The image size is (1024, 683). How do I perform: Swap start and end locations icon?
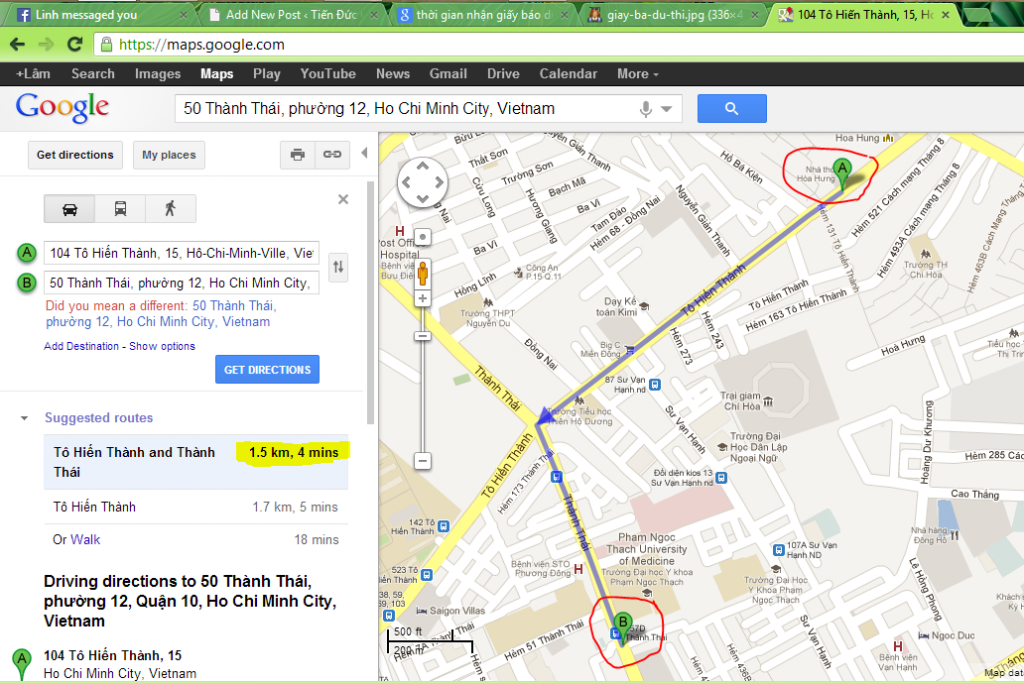338,267
